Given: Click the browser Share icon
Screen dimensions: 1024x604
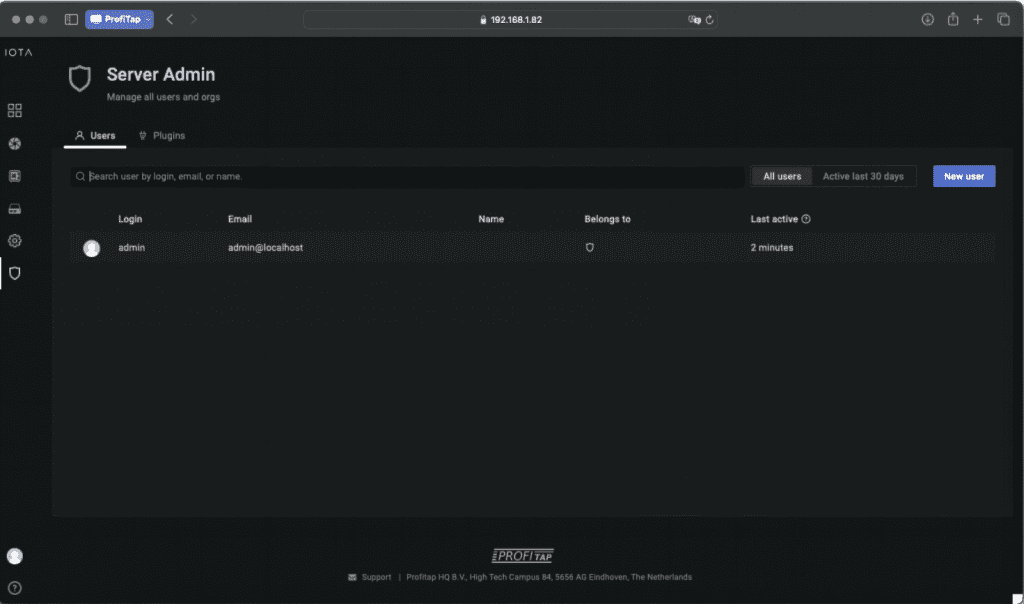Looking at the screenshot, I should [x=953, y=19].
